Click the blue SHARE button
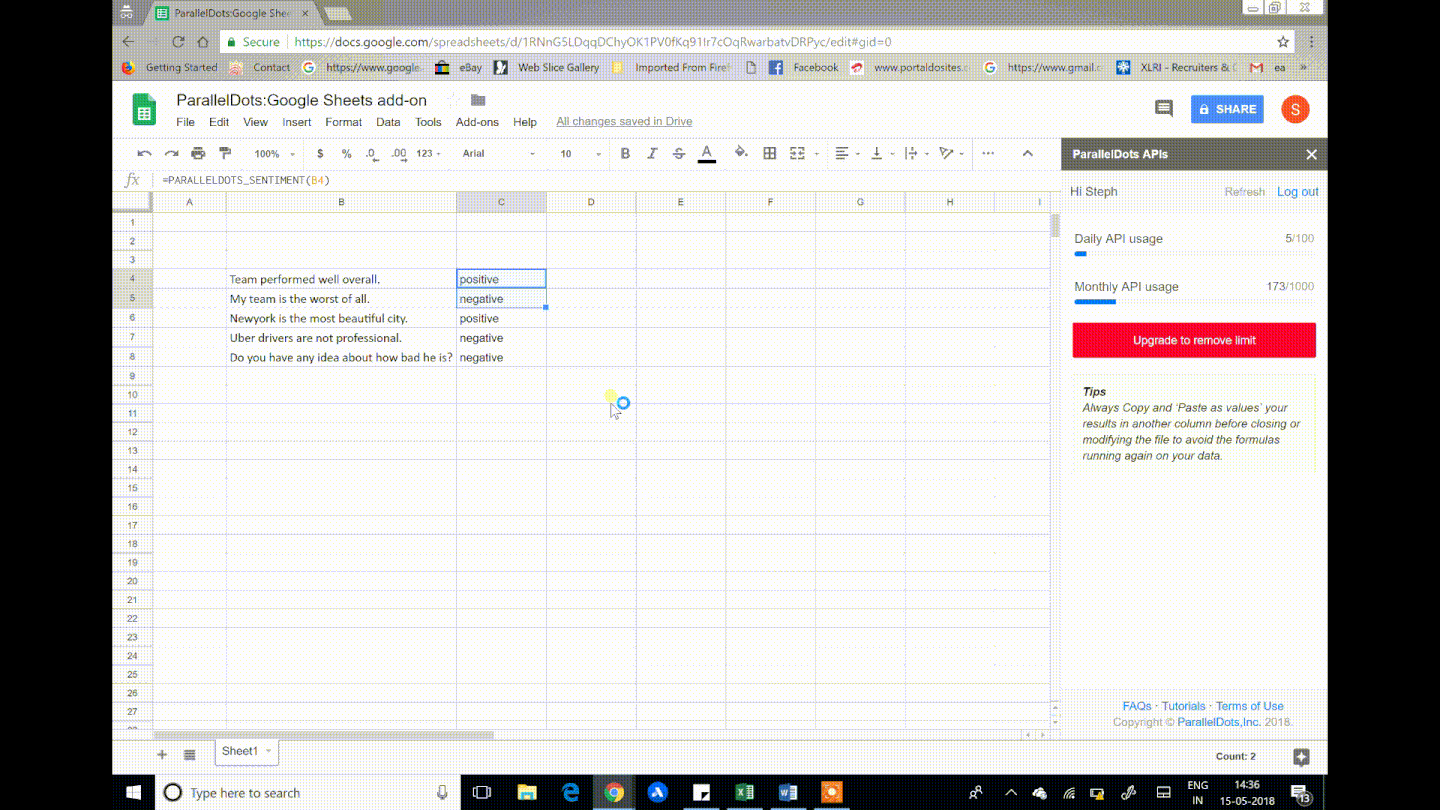Viewport: 1440px width, 810px height. [x=1227, y=109]
